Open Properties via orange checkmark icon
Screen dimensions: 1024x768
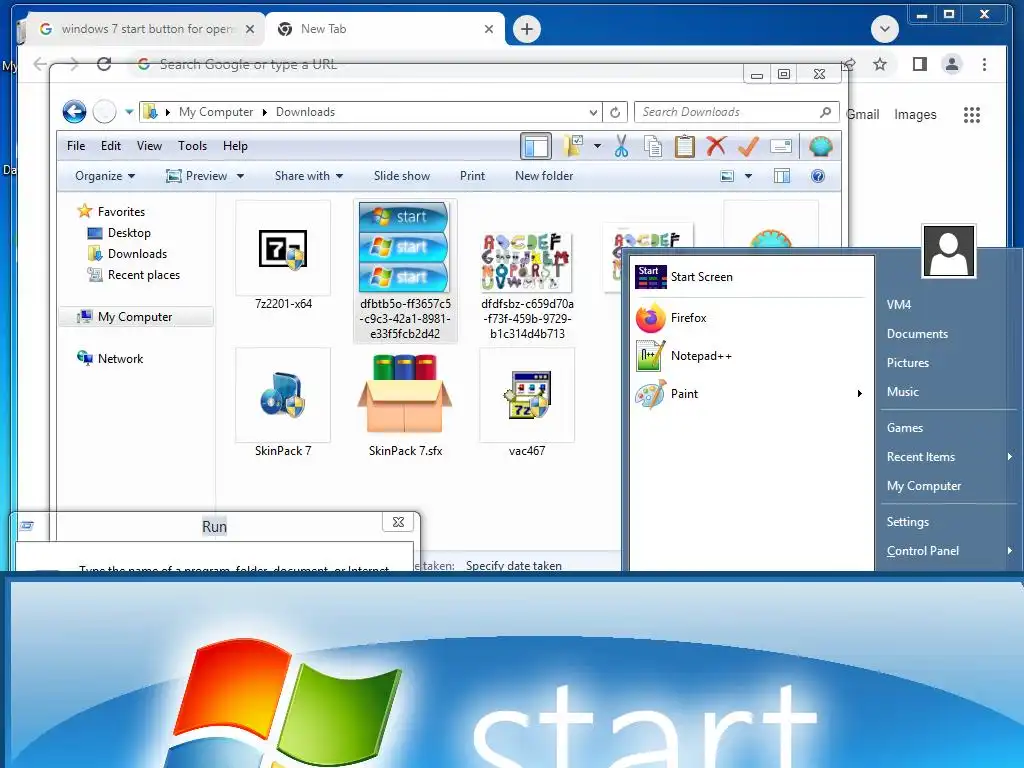coord(748,146)
